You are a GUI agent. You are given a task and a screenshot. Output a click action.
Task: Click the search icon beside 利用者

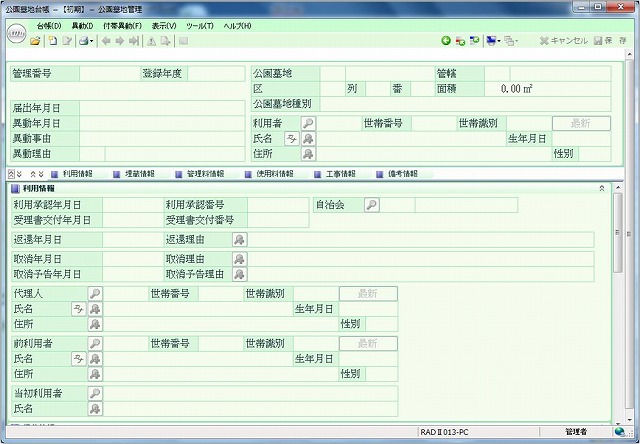click(308, 124)
